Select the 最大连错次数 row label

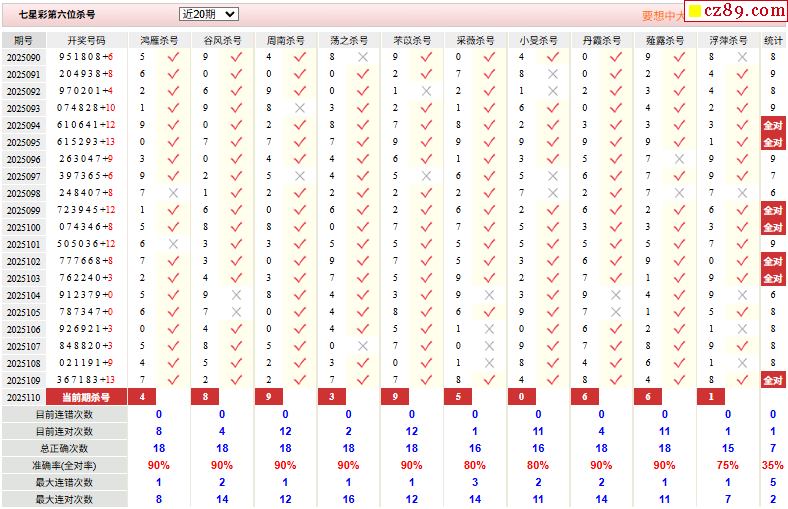65,483
